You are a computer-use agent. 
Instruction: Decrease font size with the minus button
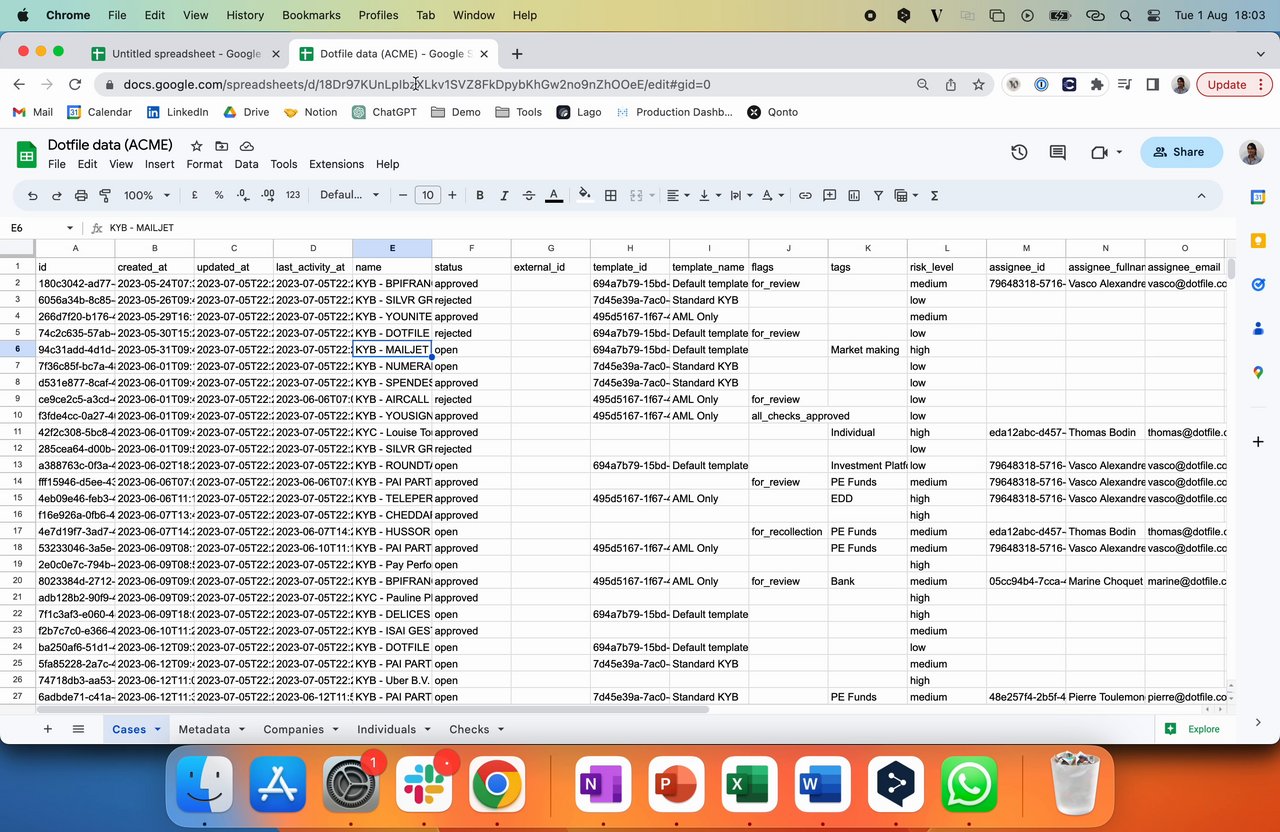tap(403, 196)
